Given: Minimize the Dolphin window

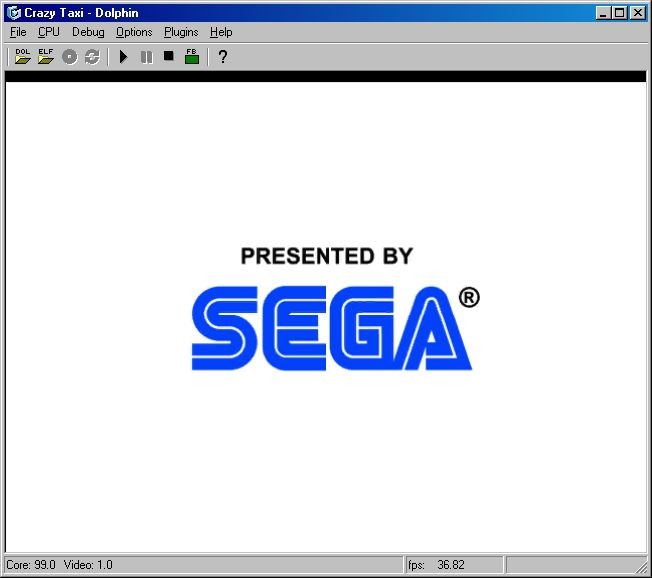Looking at the screenshot, I should coord(603,13).
